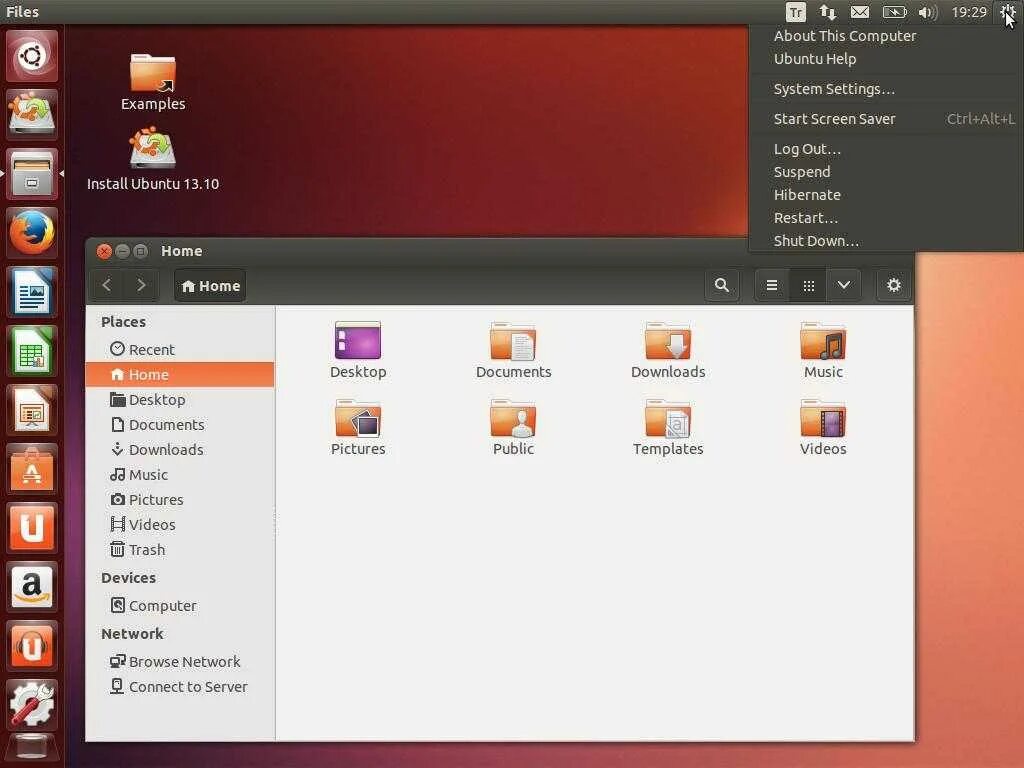Choose Hibernate from session menu
The width and height of the screenshot is (1024, 768).
pos(887,195)
